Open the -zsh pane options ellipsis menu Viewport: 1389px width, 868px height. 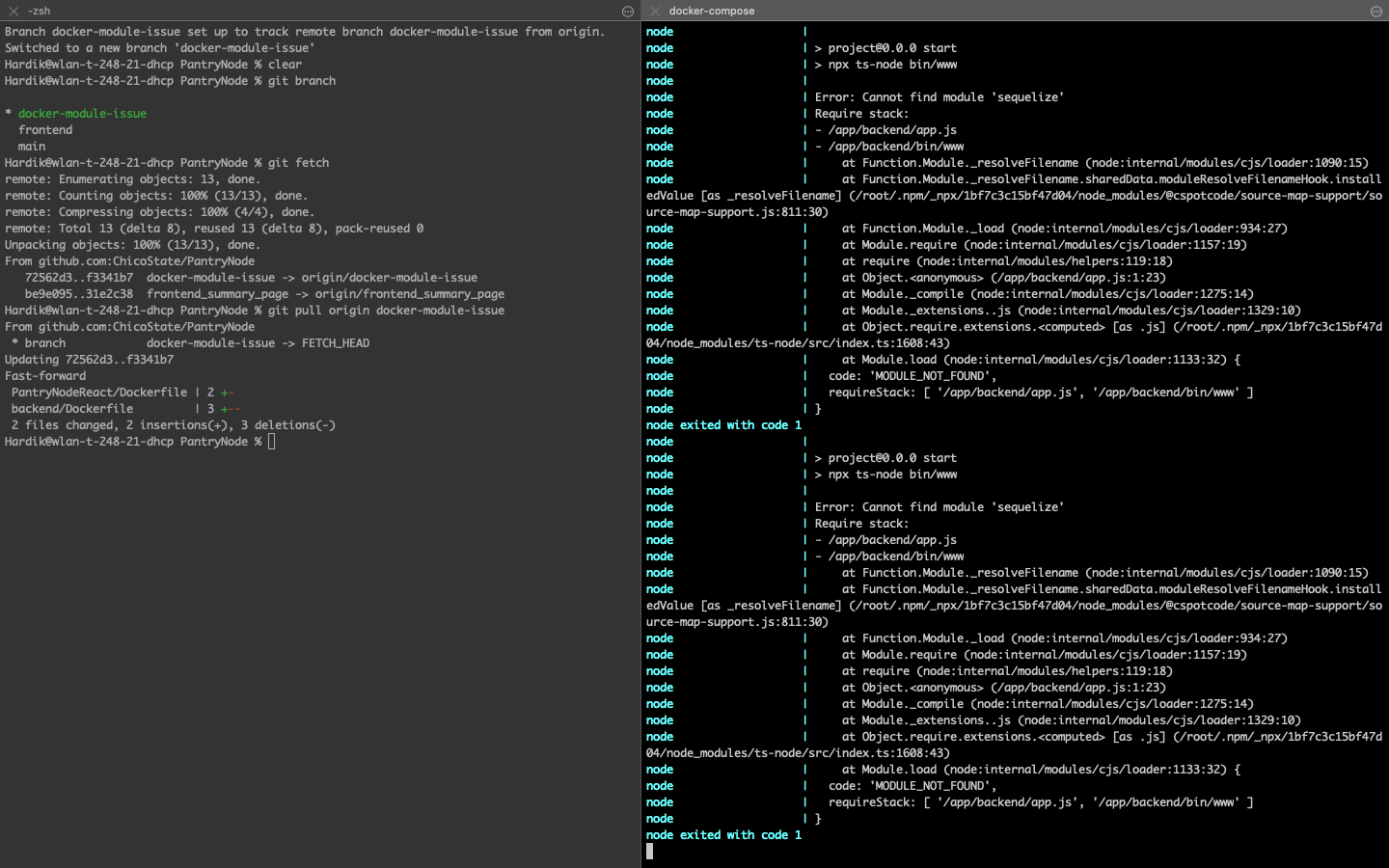(628, 11)
